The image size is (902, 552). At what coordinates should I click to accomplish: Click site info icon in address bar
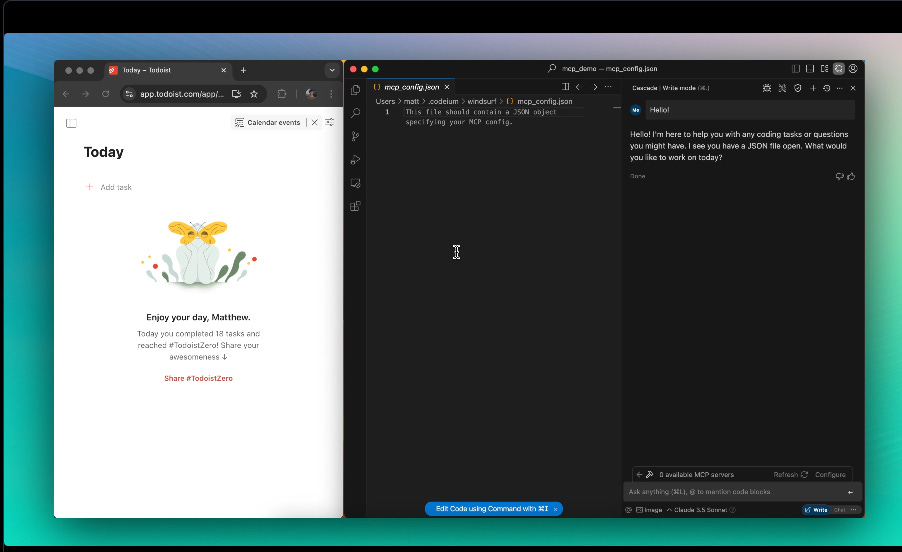coord(129,94)
